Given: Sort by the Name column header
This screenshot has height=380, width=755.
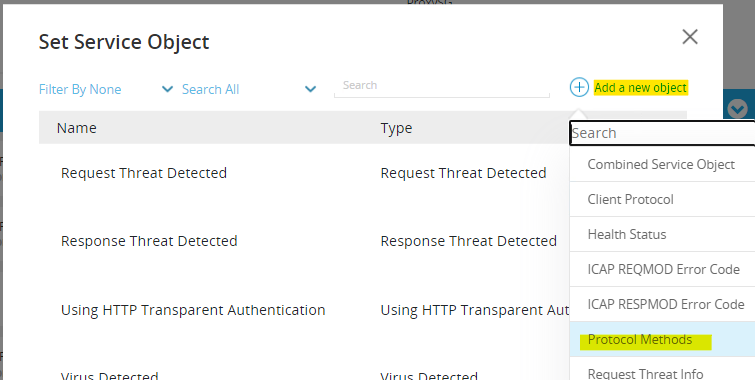Looking at the screenshot, I should click(x=77, y=128).
